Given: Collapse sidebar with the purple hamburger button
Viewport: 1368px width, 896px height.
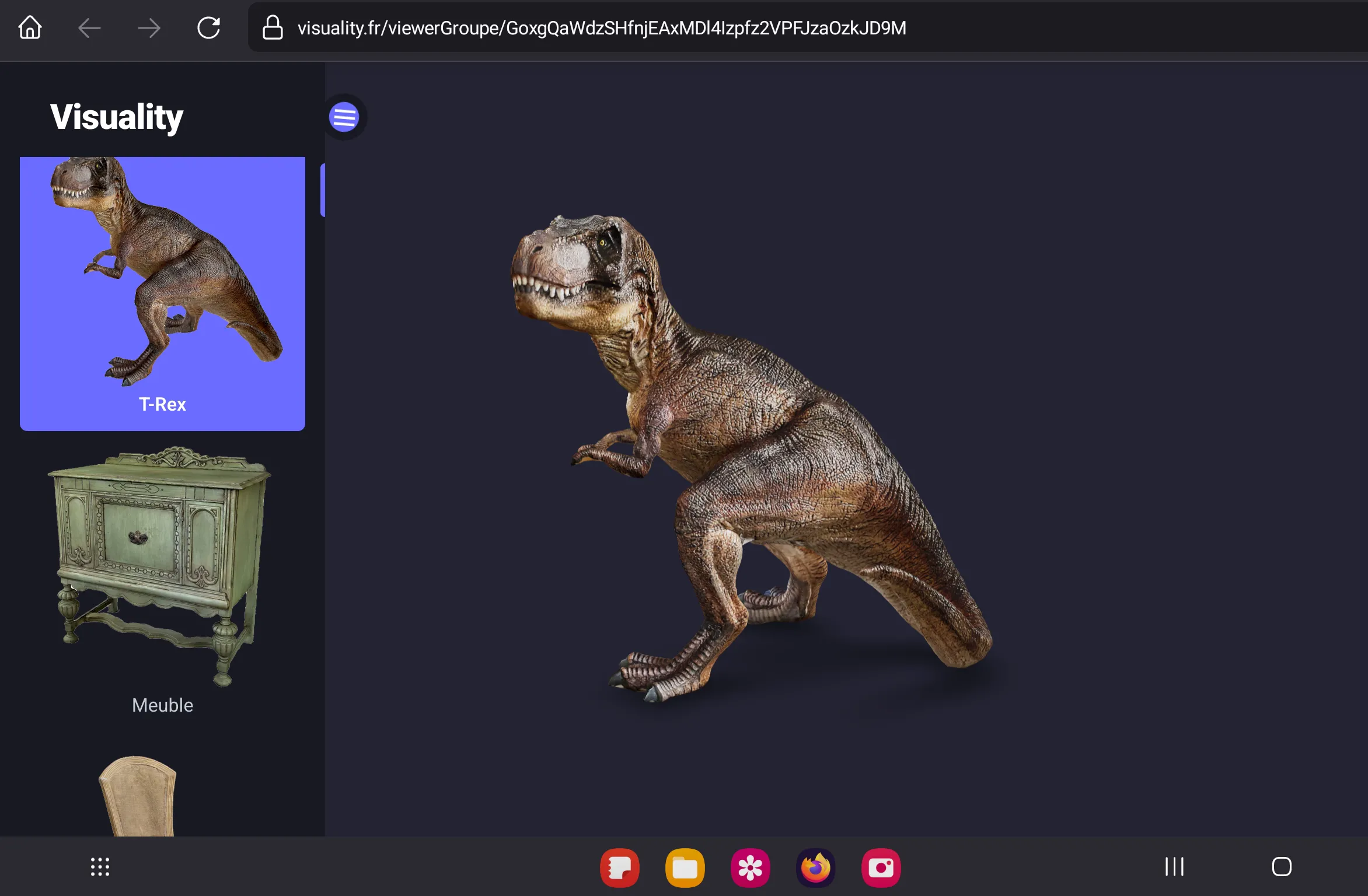Looking at the screenshot, I should [344, 117].
